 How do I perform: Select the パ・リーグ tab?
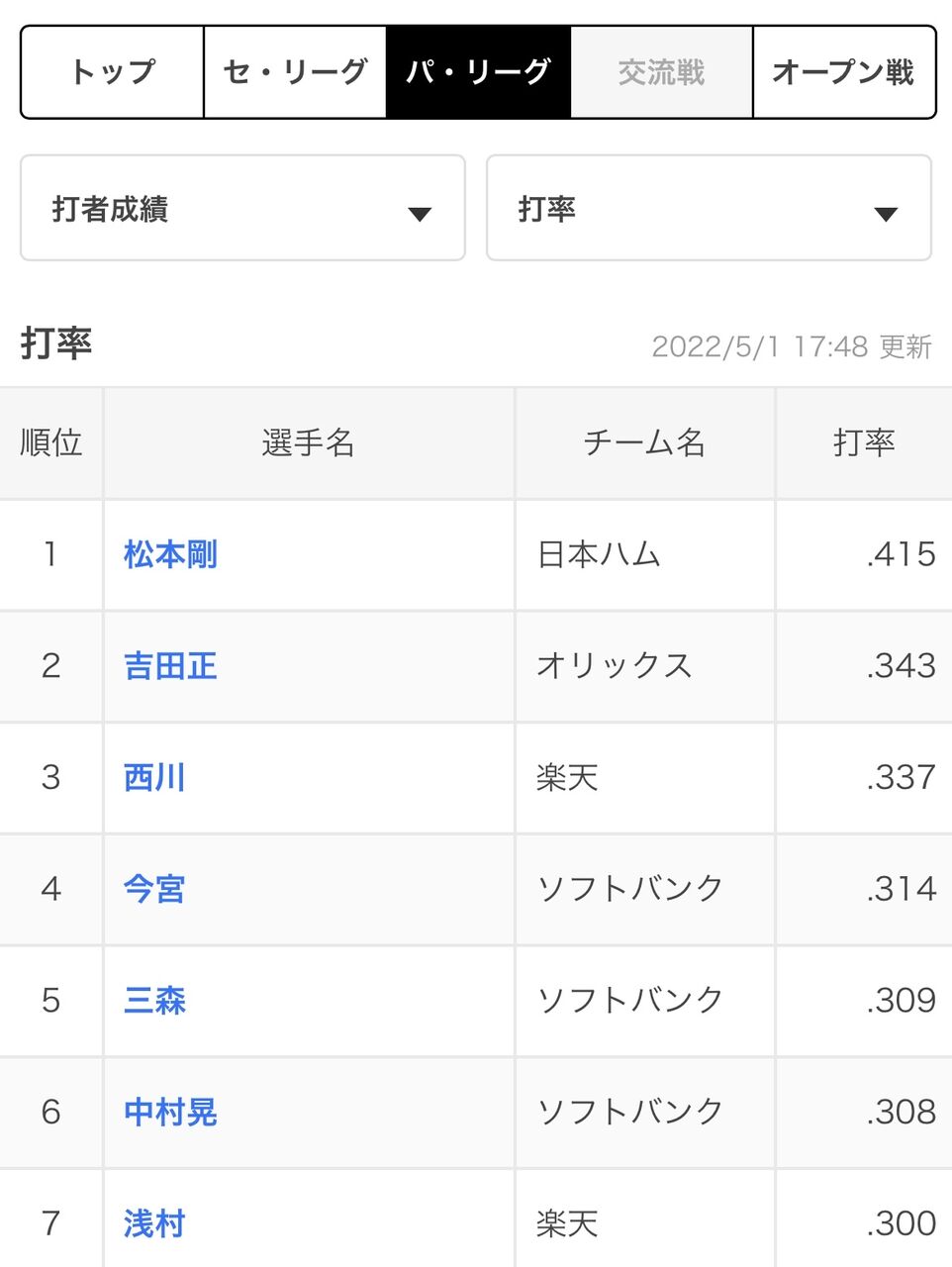tap(478, 72)
